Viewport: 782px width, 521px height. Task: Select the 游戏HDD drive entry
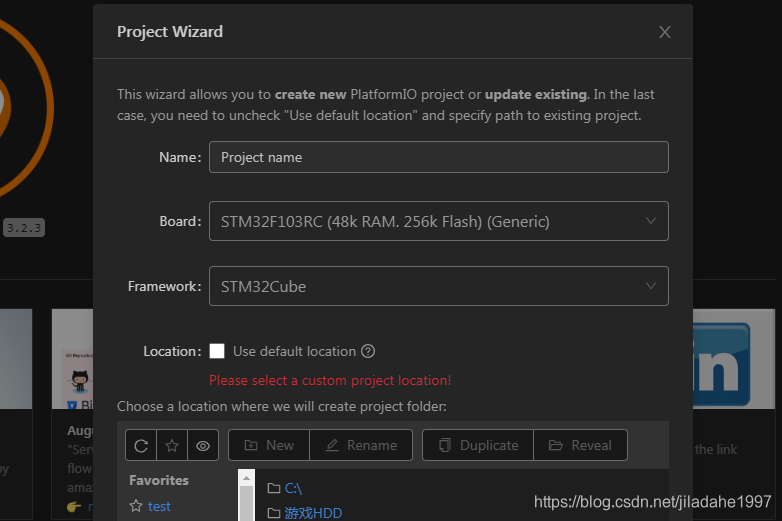pos(313,513)
